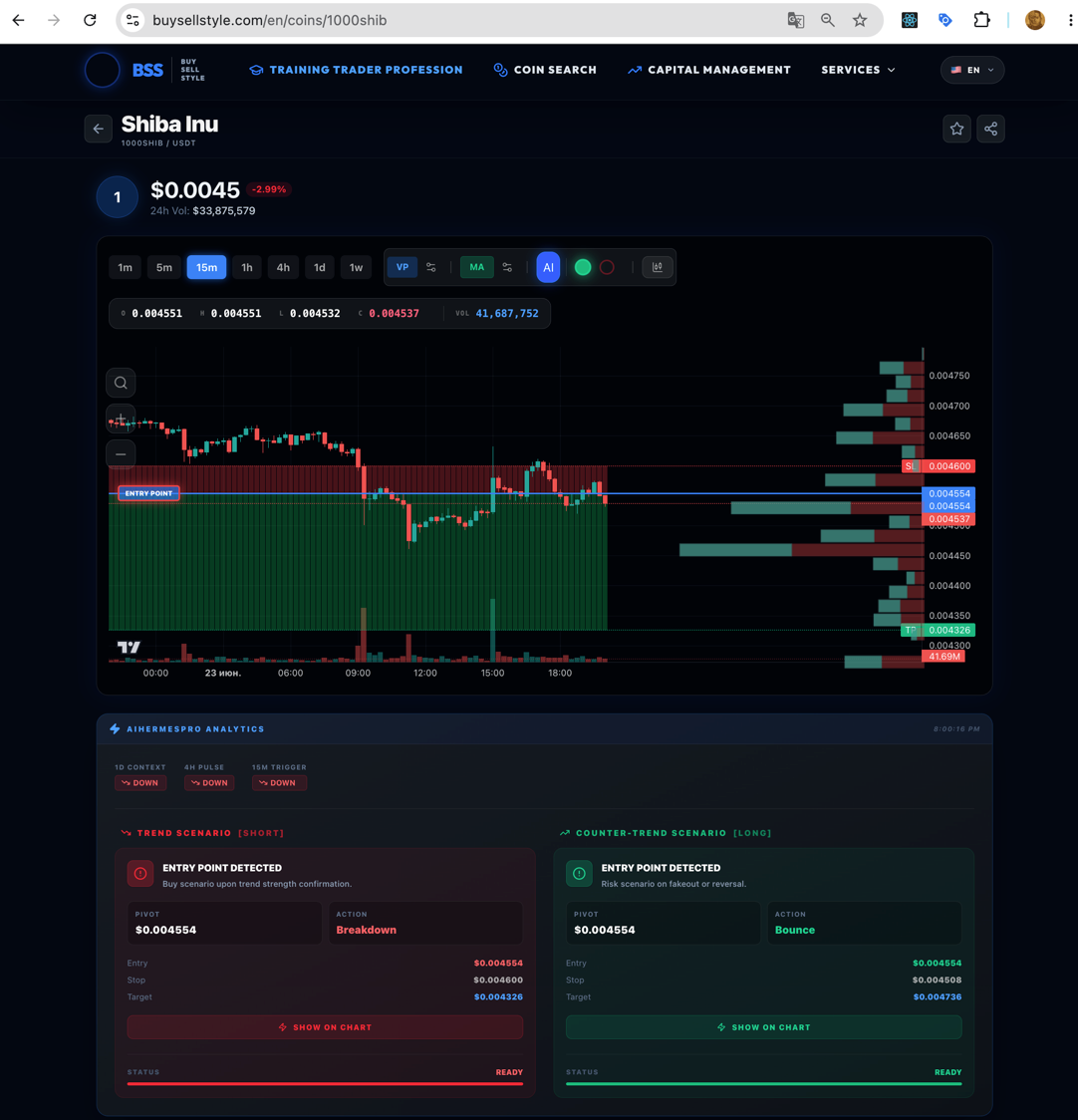Share the Shiba Inu coin page
The height and width of the screenshot is (1120, 1078).
click(x=991, y=129)
